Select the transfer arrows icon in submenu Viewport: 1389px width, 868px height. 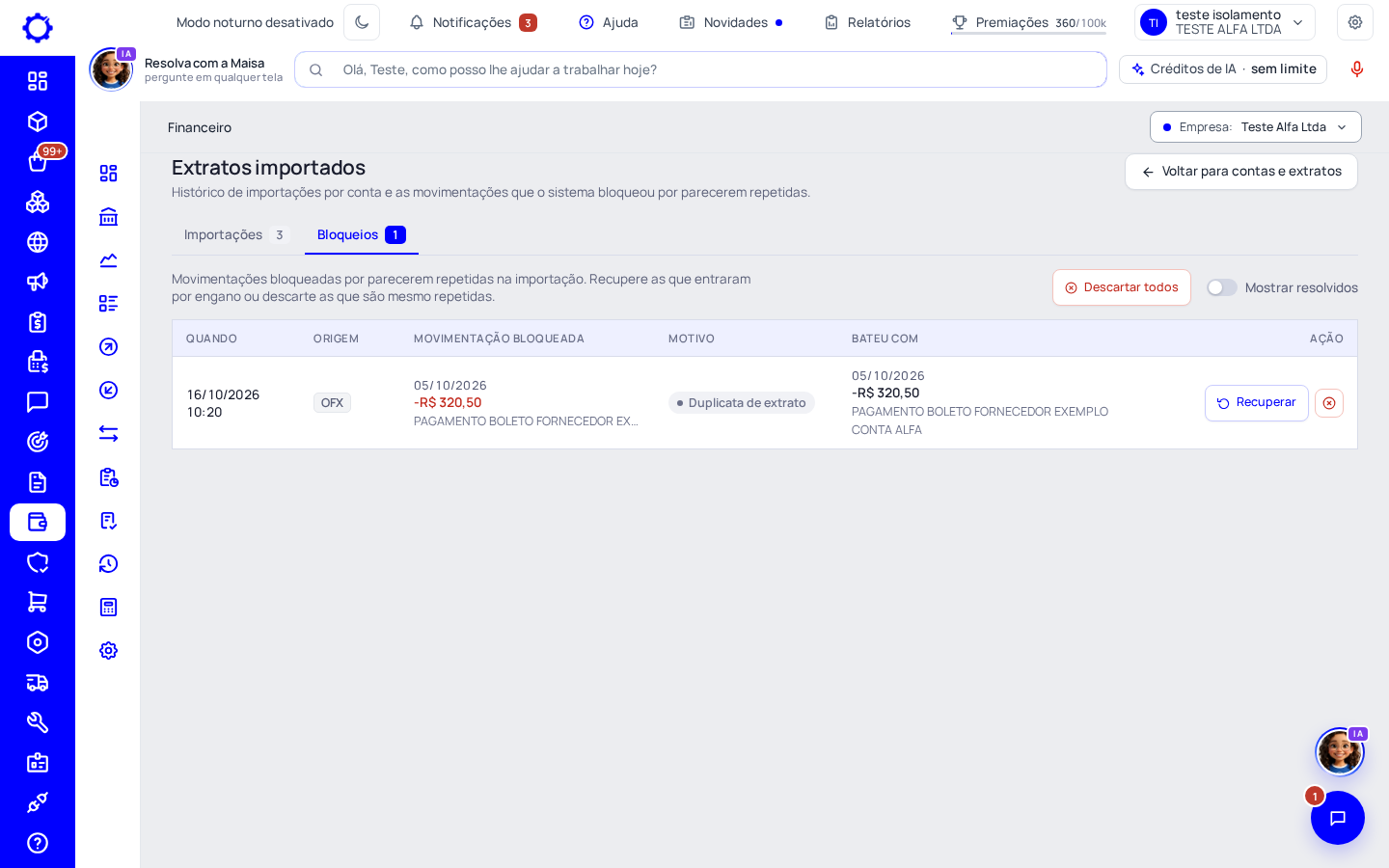click(109, 434)
